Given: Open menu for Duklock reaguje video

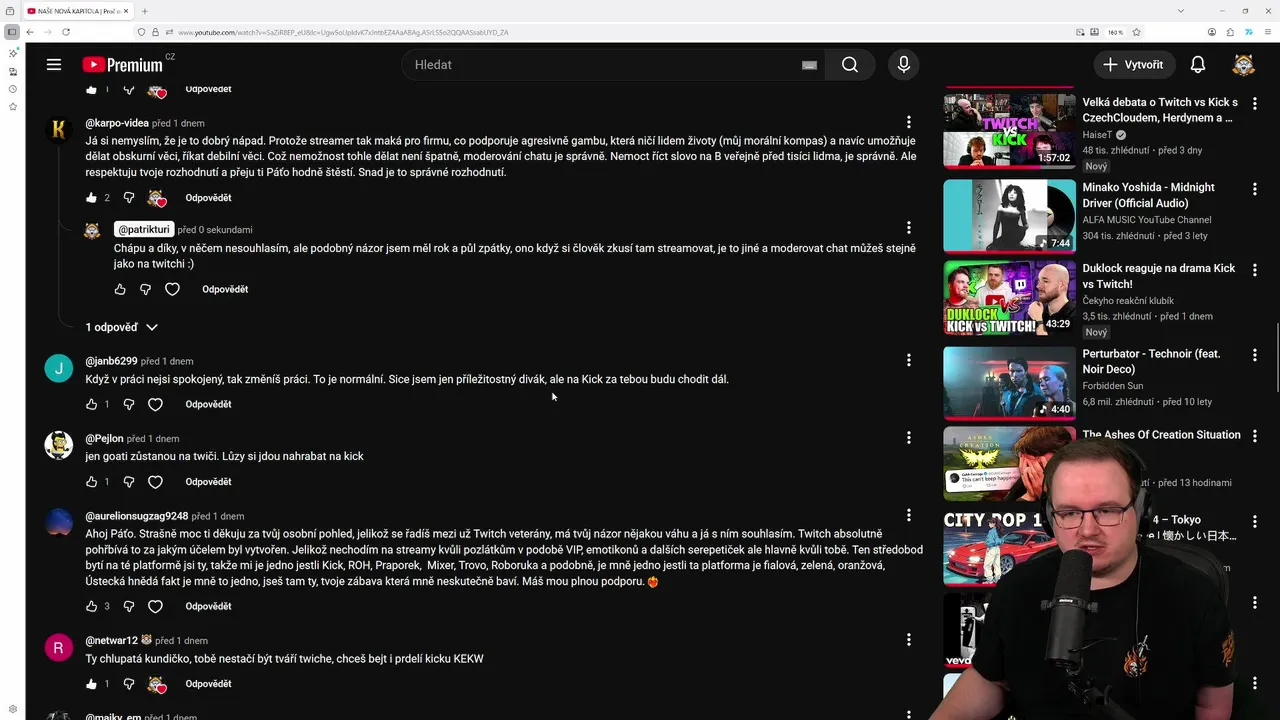Looking at the screenshot, I should (1255, 269).
